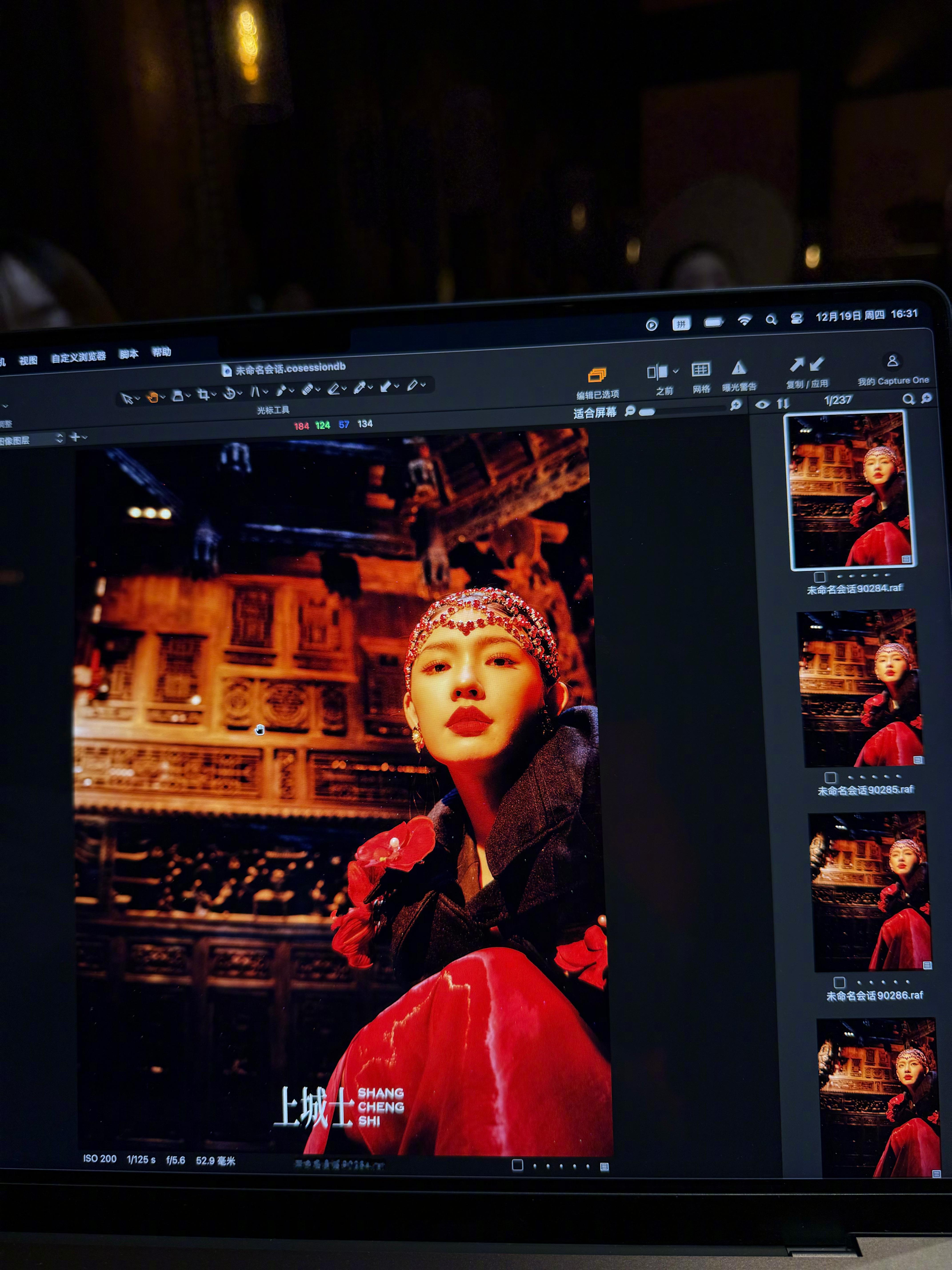Click the 1/237 image counter

(838, 400)
